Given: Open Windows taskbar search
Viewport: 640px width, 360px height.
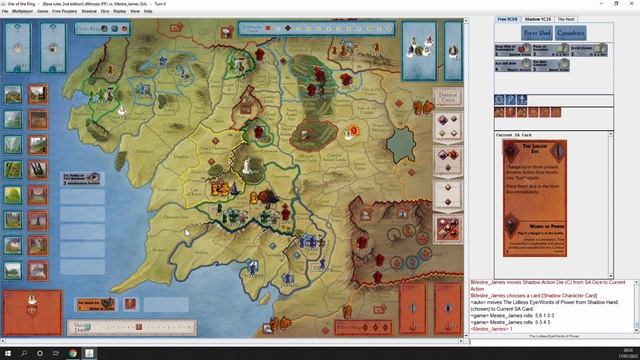Looking at the screenshot, I should pyautogui.click(x=24, y=353).
